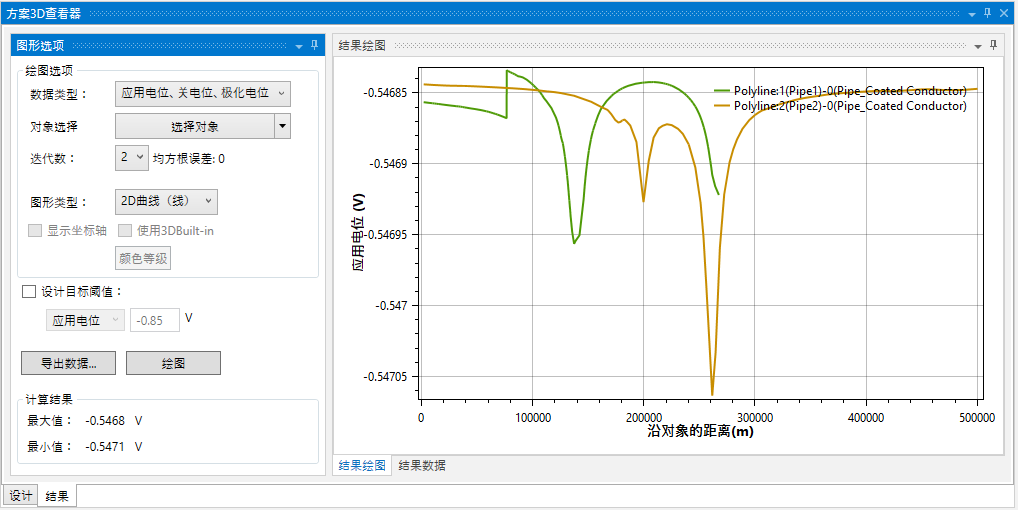Screen dimensions: 1018x510
Task: Pin the 图形选项 panel
Action: click(x=314, y=45)
